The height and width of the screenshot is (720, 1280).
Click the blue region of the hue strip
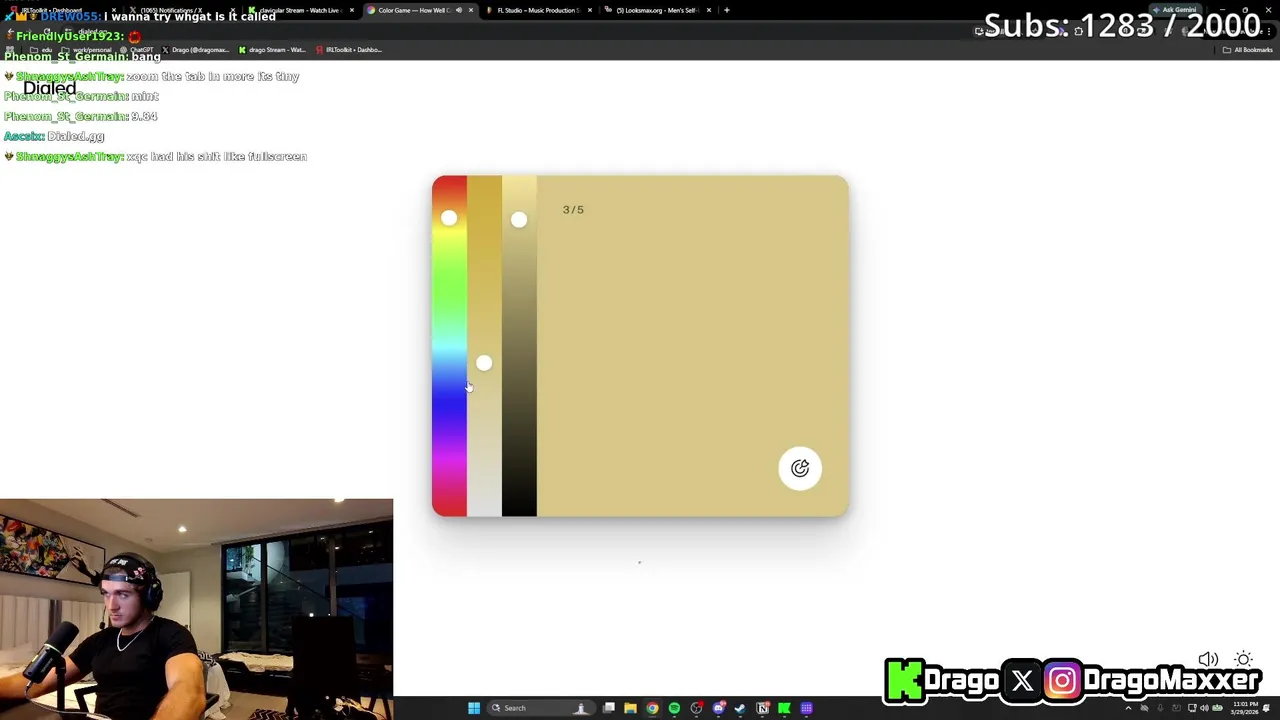(449, 400)
